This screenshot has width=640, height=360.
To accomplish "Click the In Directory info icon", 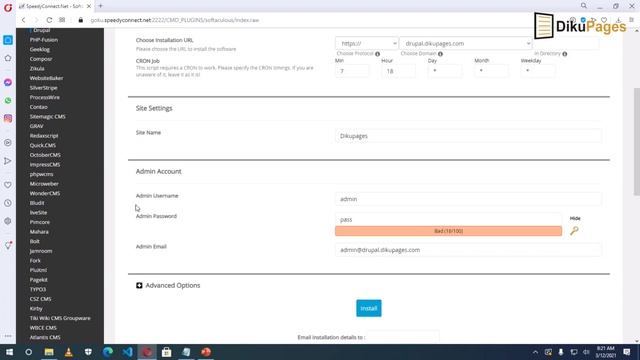I will click(x=565, y=54).
